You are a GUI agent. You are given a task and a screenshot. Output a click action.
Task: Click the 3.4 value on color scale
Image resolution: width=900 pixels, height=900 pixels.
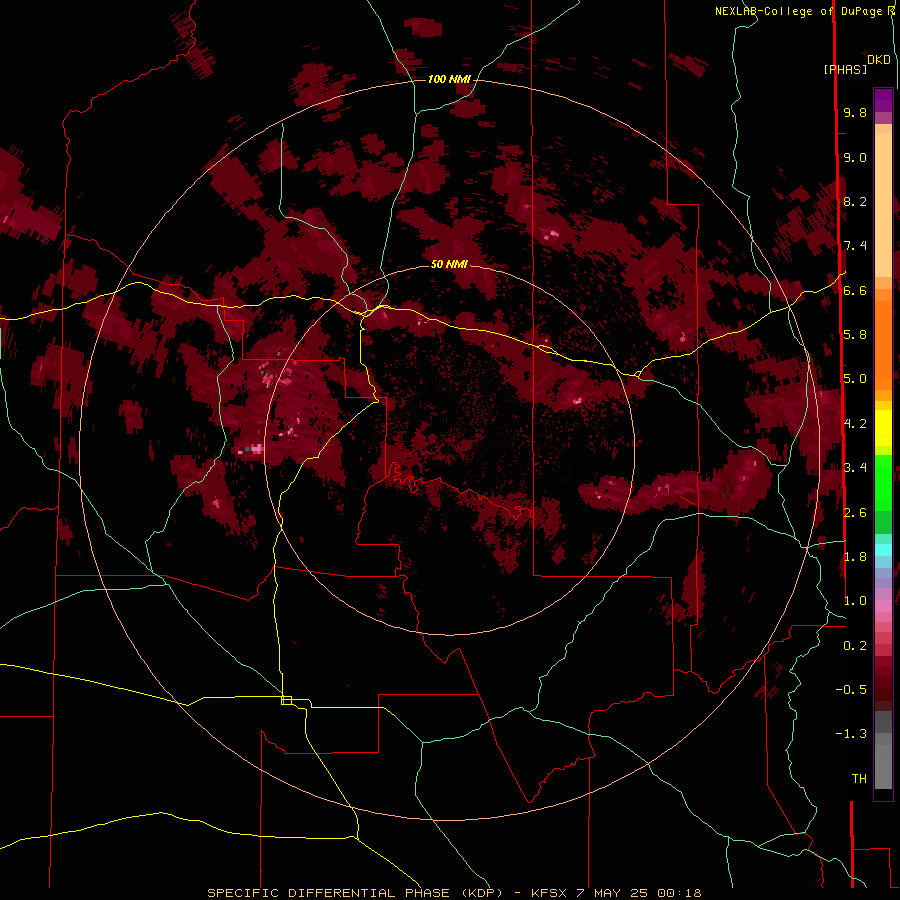[855, 467]
